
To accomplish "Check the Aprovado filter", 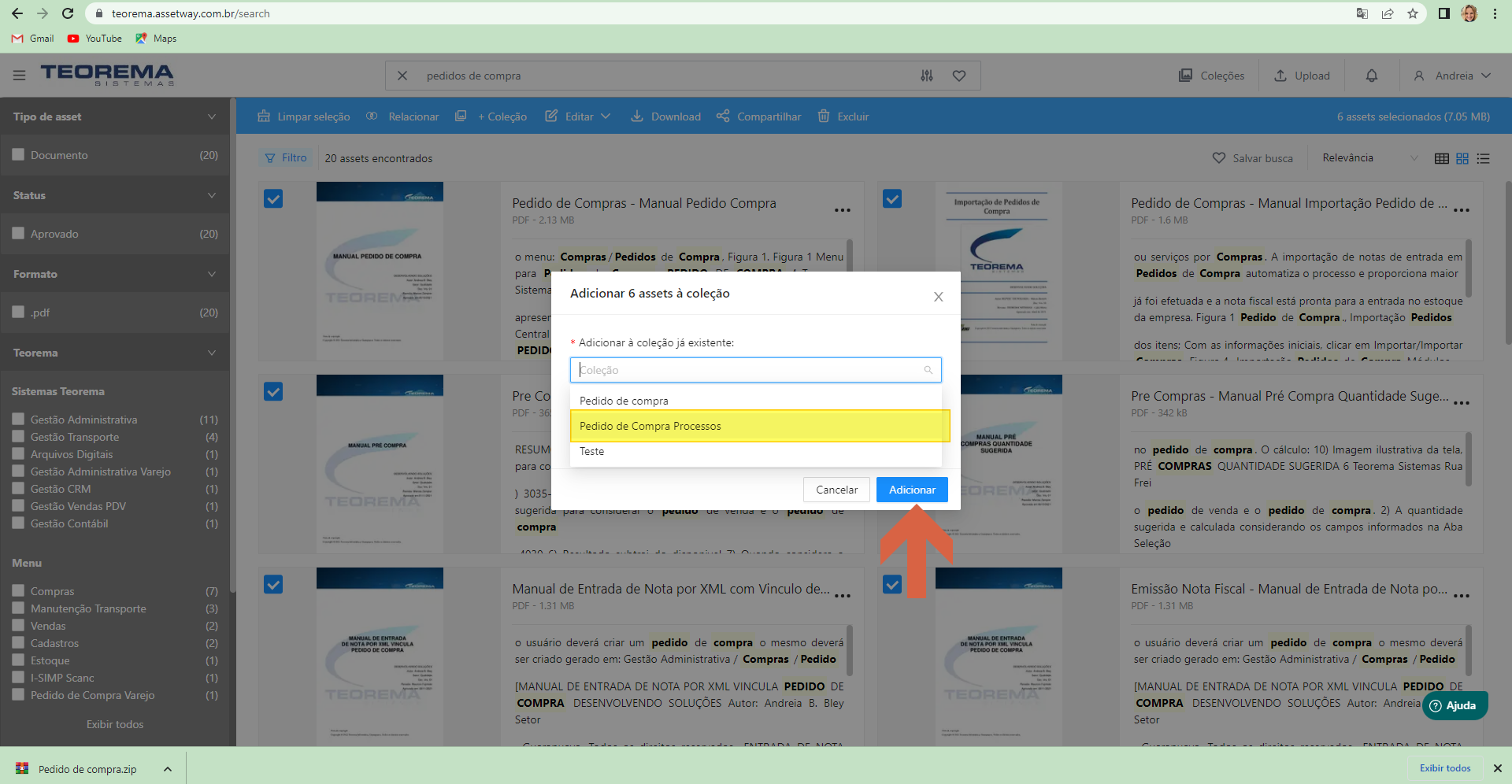I will point(18,233).
